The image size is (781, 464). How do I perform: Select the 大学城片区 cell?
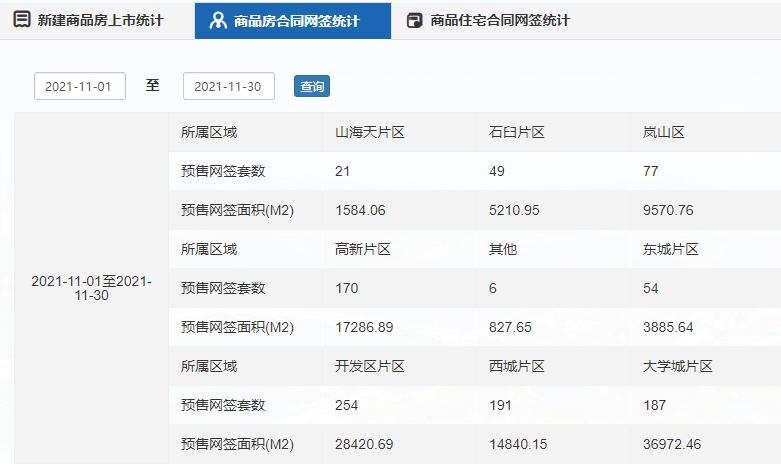[706, 366]
